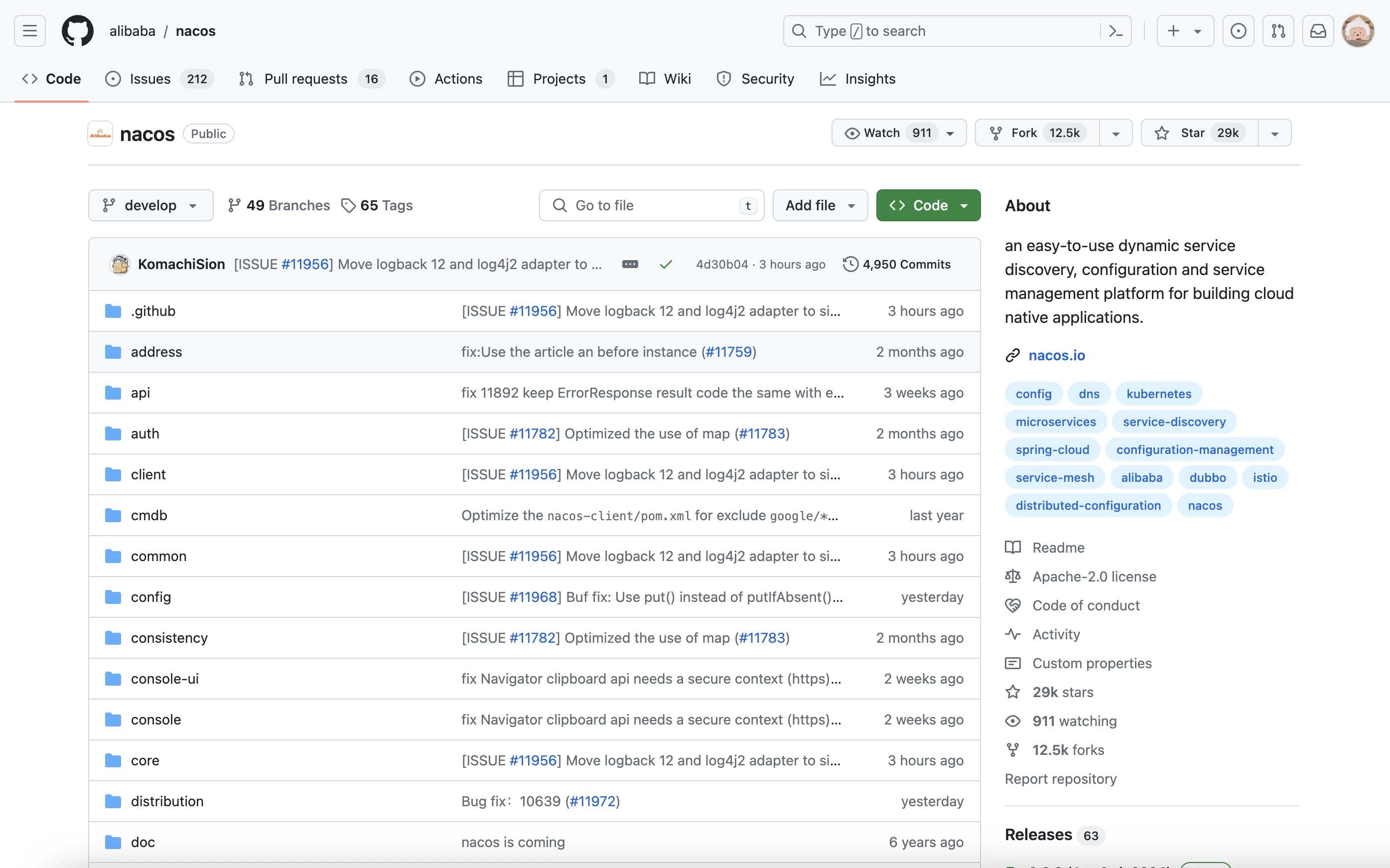
Task: Click the Code of conduct heart icon
Action: (1013, 605)
